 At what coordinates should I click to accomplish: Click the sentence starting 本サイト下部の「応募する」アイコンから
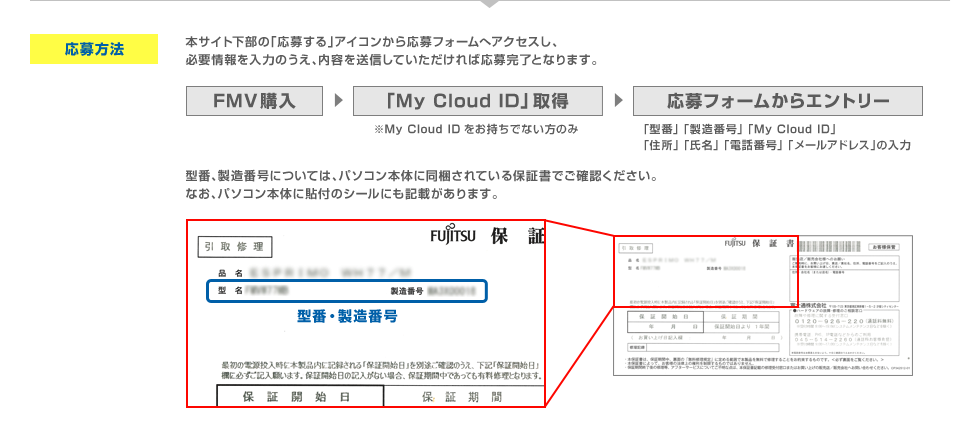(x=370, y=43)
